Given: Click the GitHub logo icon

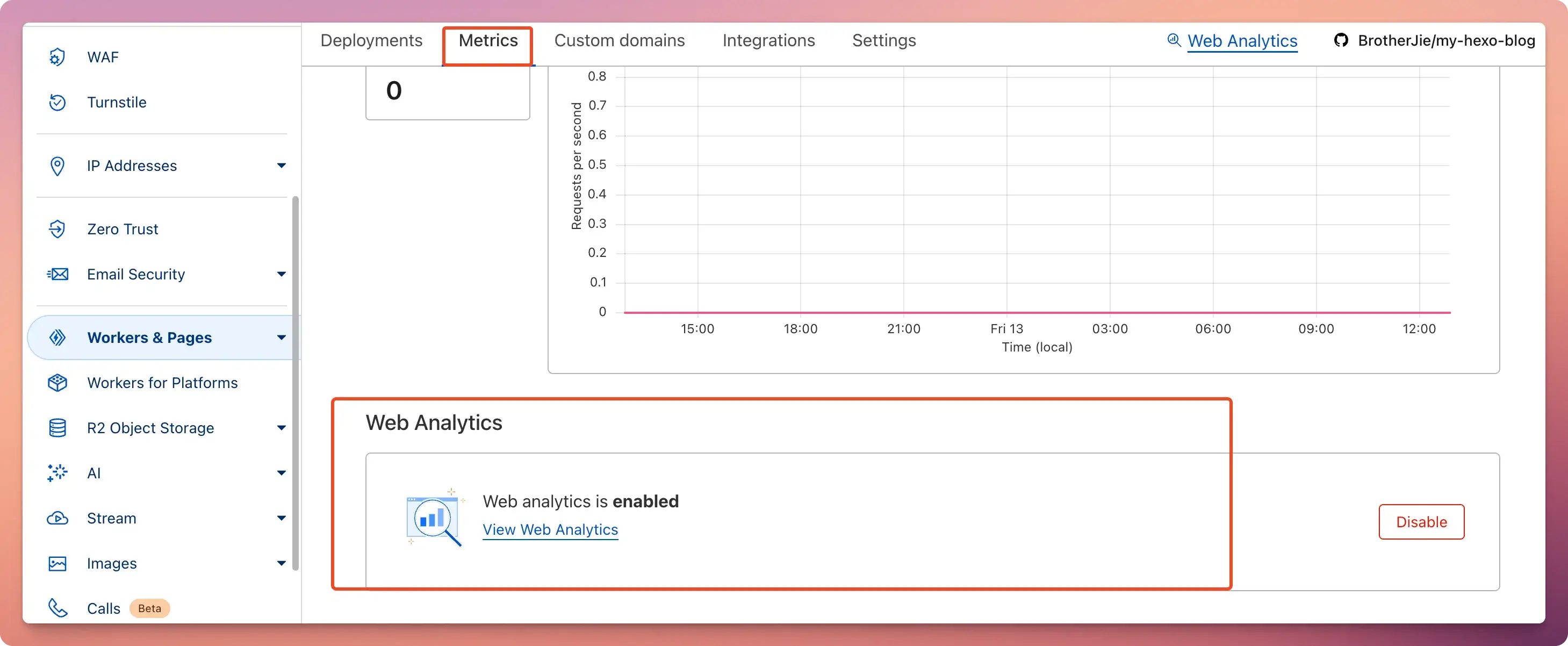Looking at the screenshot, I should point(1340,40).
